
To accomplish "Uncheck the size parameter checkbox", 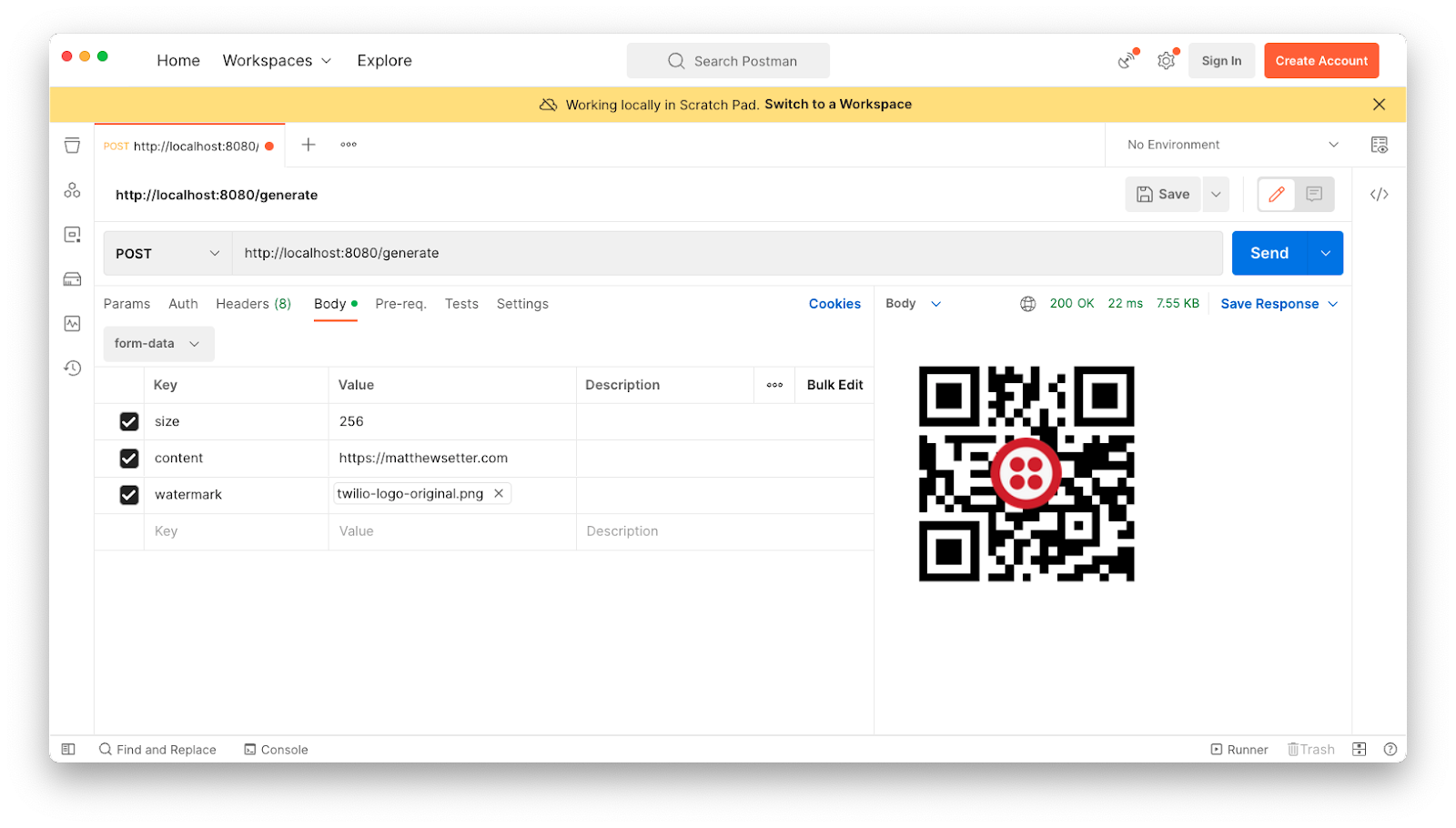I will (129, 421).
